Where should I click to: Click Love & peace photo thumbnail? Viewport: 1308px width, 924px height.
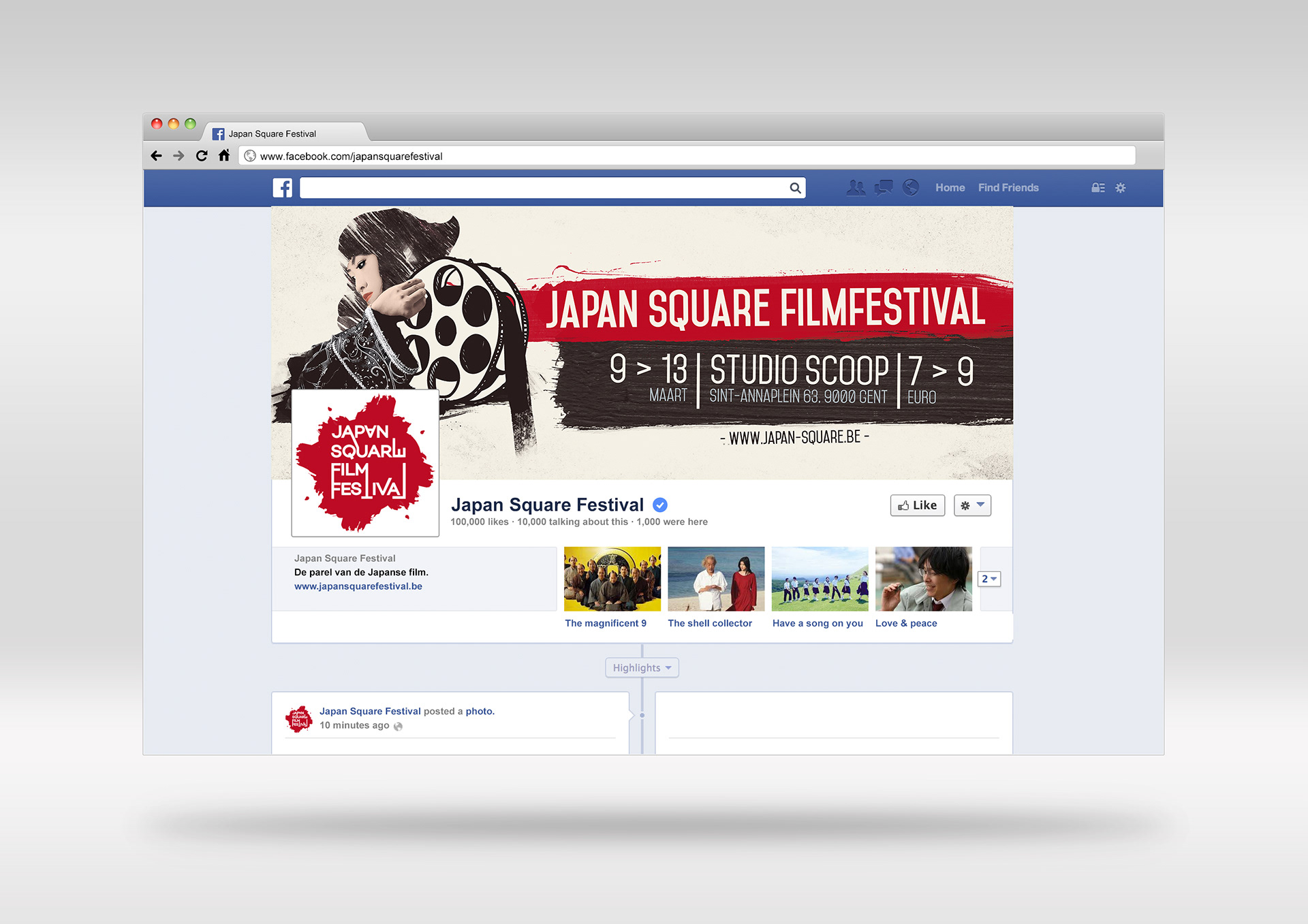pos(924,579)
